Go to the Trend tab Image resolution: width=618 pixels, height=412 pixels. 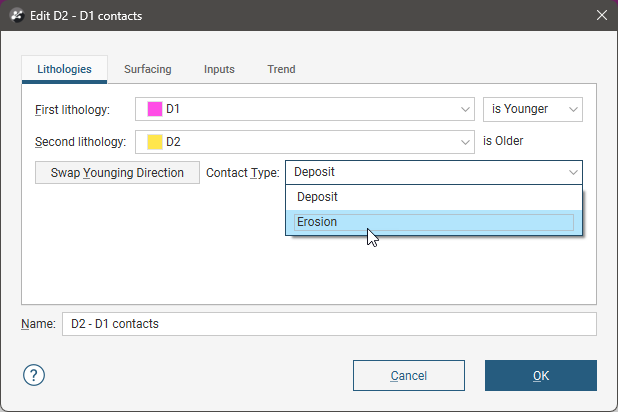281,70
